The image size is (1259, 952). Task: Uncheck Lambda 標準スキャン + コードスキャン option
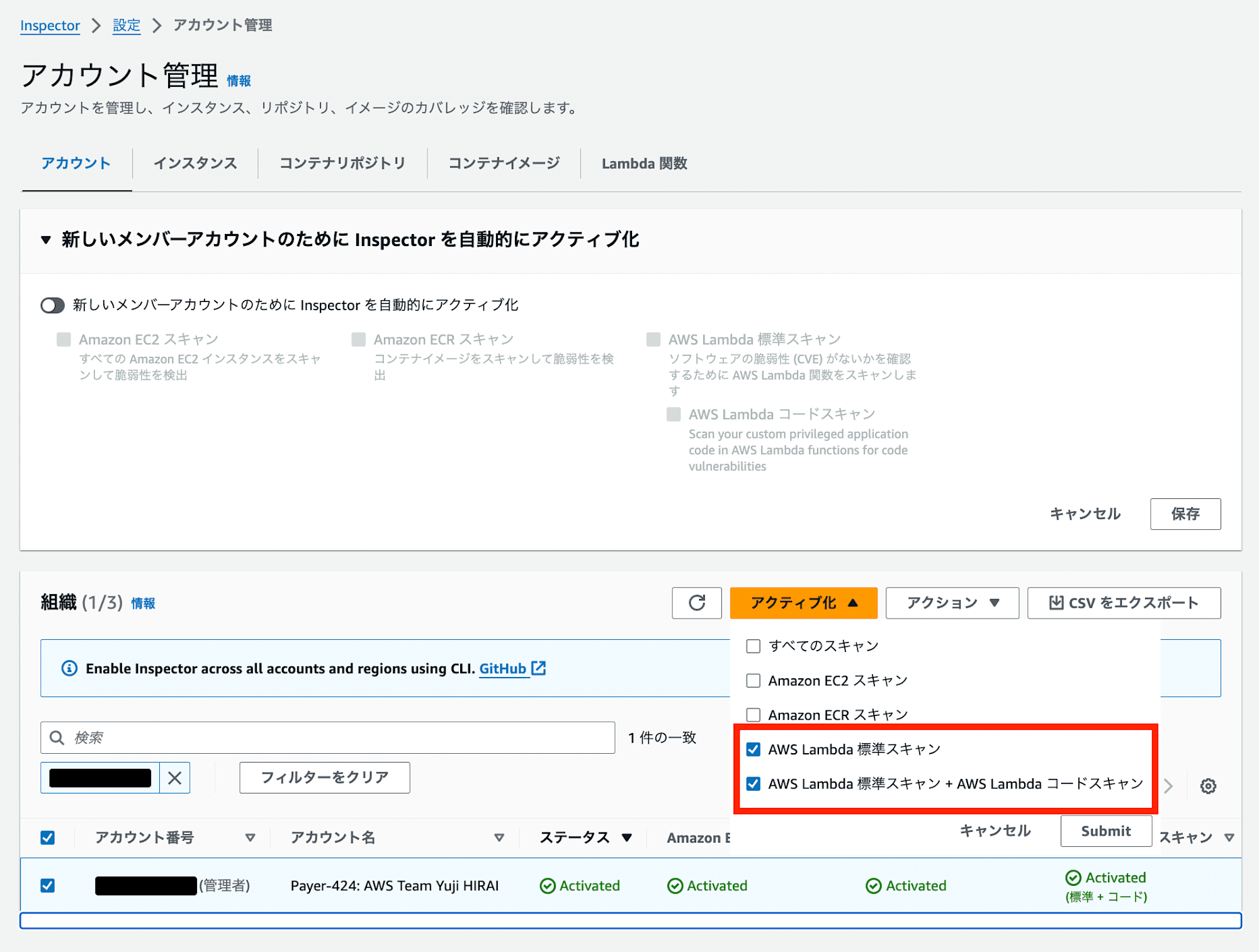753,784
